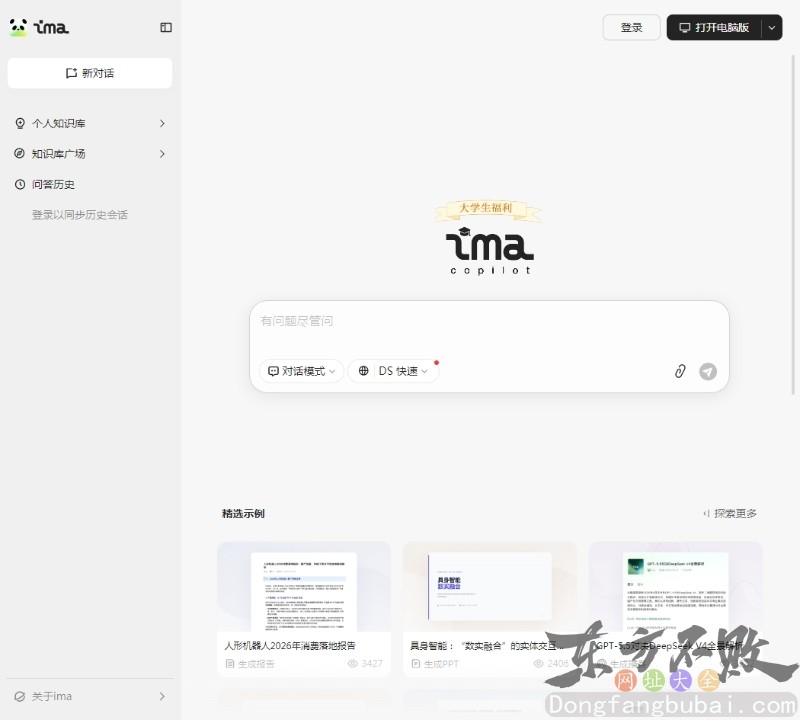Image resolution: width=800 pixels, height=720 pixels.
Task: Open the GPT-5.5对决DeepSeek V4 example thumbnail
Action: 676,587
